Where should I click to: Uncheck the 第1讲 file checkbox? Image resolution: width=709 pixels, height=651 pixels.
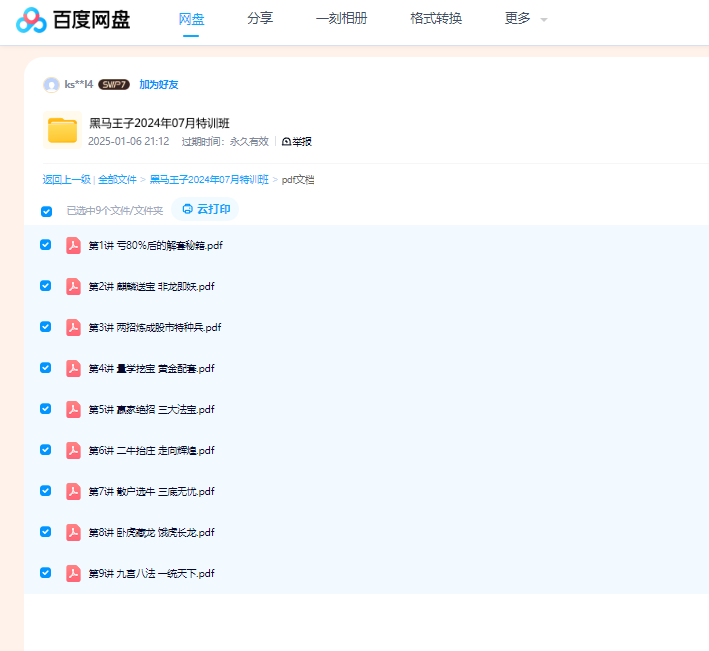(45, 245)
